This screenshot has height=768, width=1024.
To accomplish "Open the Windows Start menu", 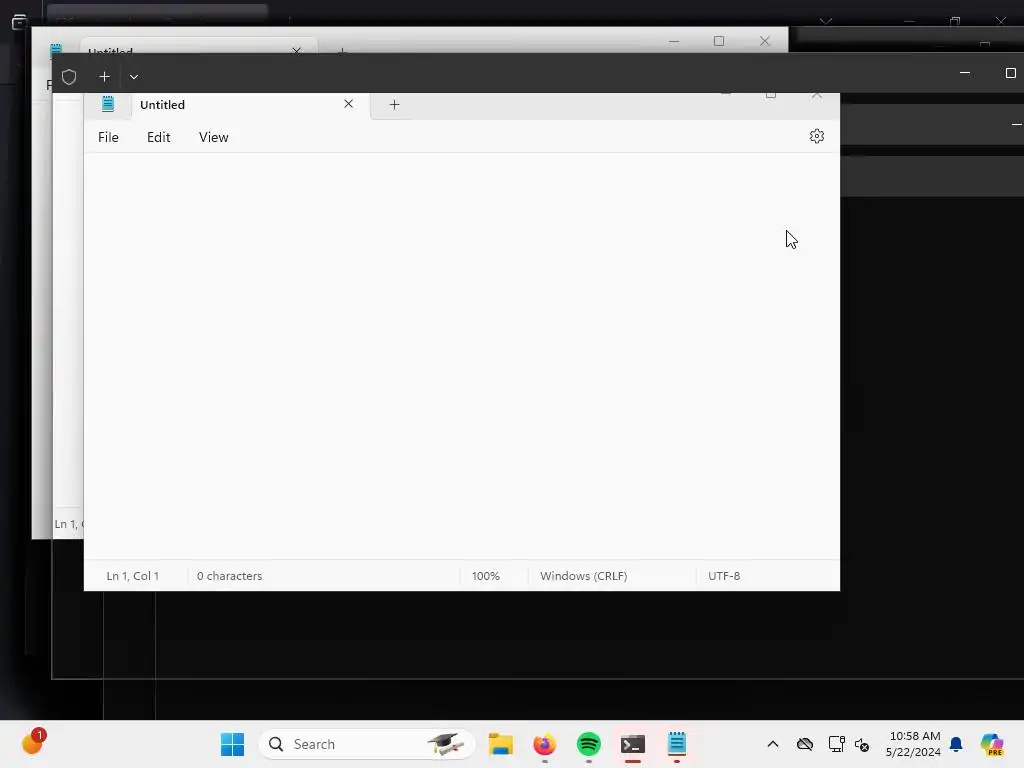I will pyautogui.click(x=232, y=744).
